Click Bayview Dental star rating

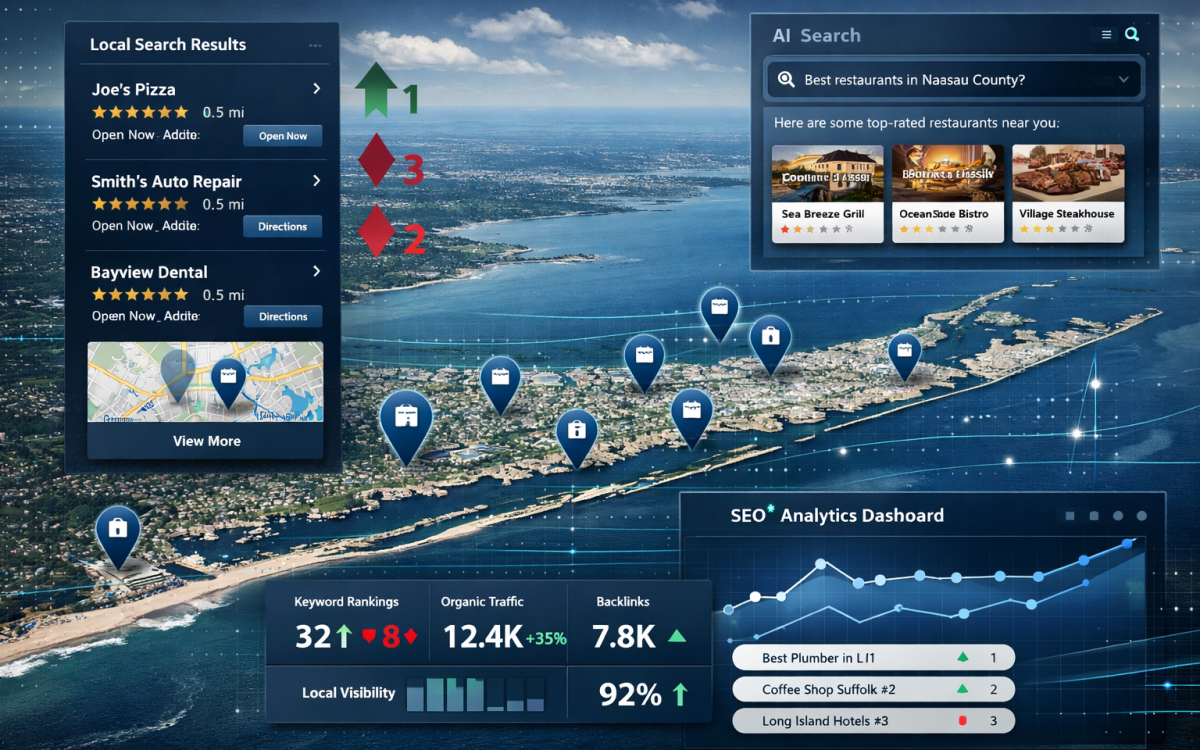[x=140, y=295]
